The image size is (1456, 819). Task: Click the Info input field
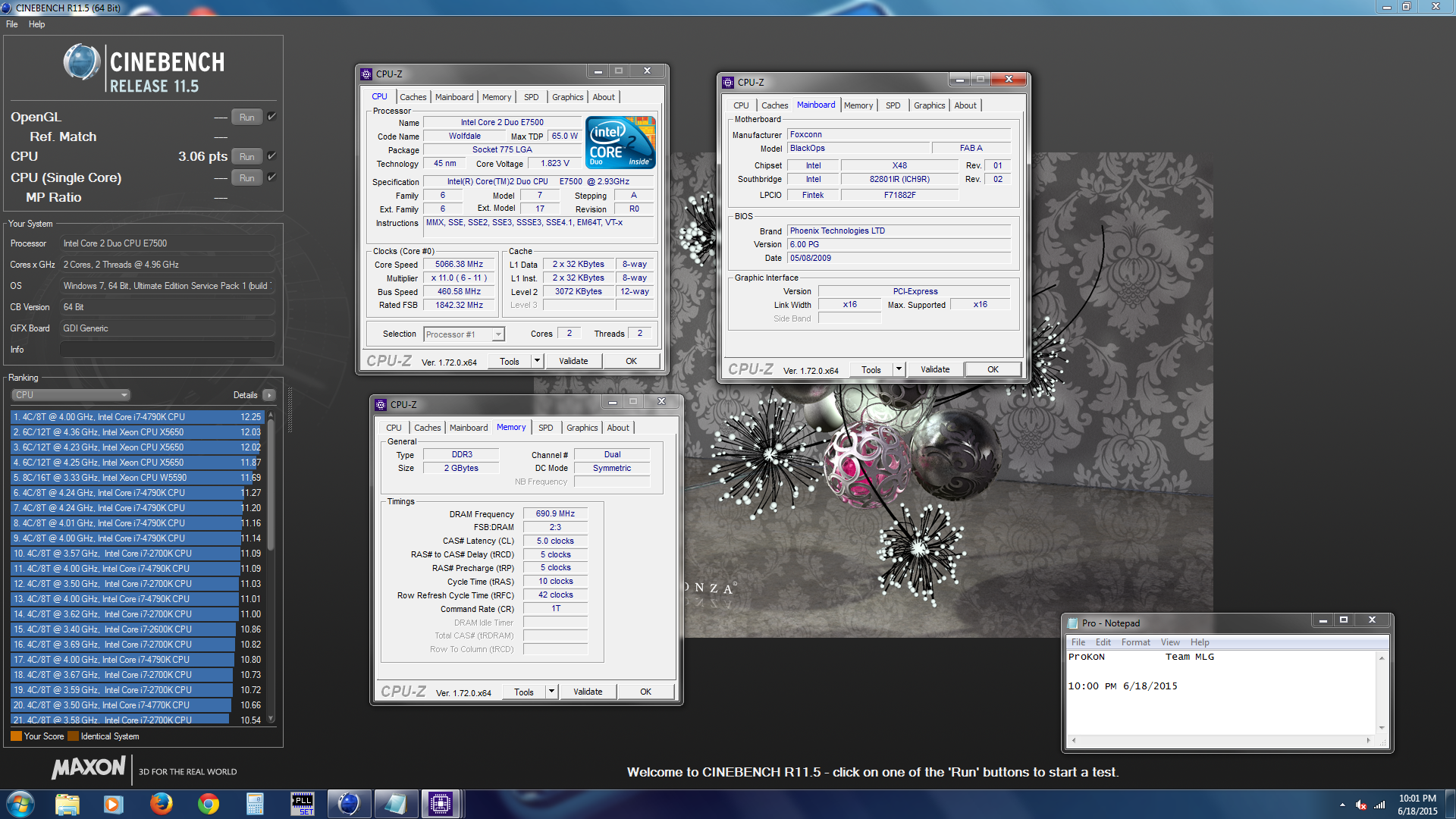click(168, 350)
